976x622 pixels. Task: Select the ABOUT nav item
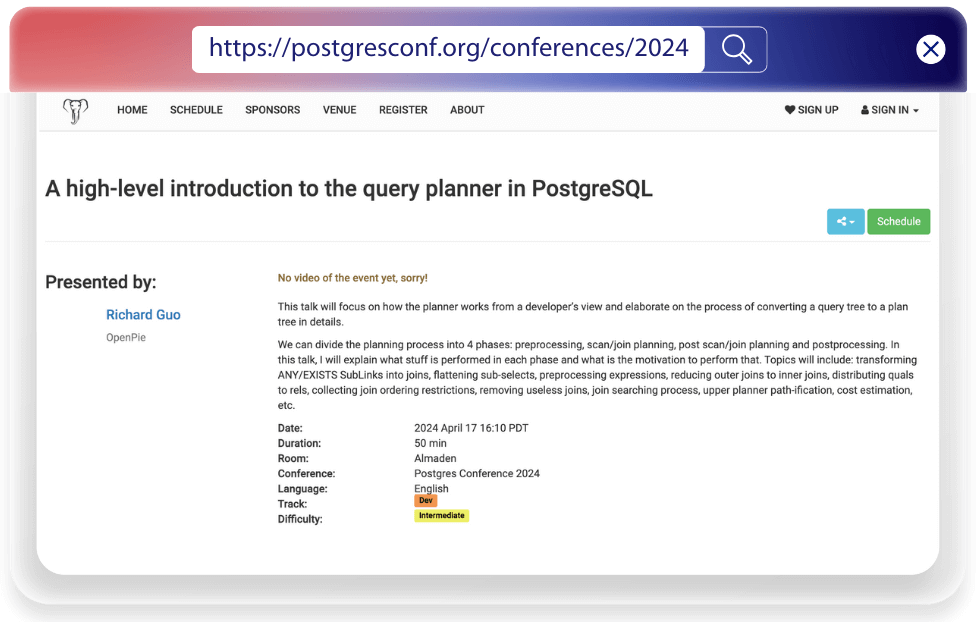click(x=467, y=110)
